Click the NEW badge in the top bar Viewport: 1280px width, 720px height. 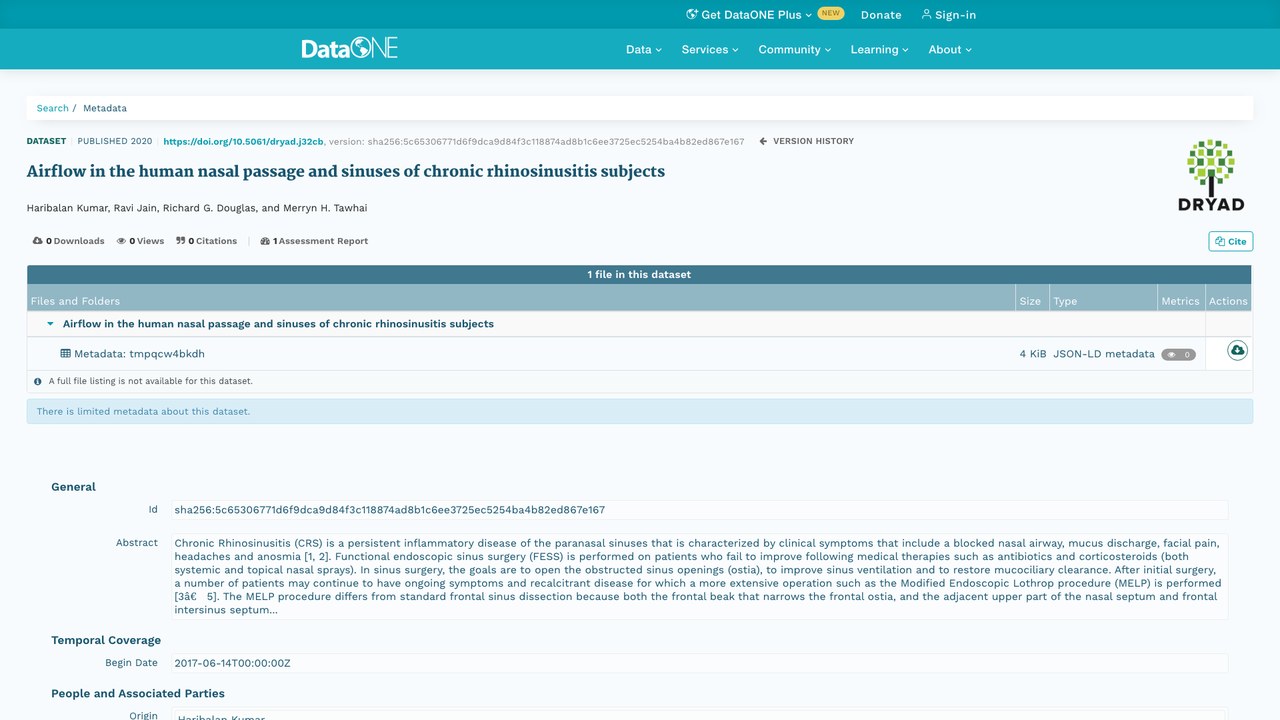(x=831, y=14)
